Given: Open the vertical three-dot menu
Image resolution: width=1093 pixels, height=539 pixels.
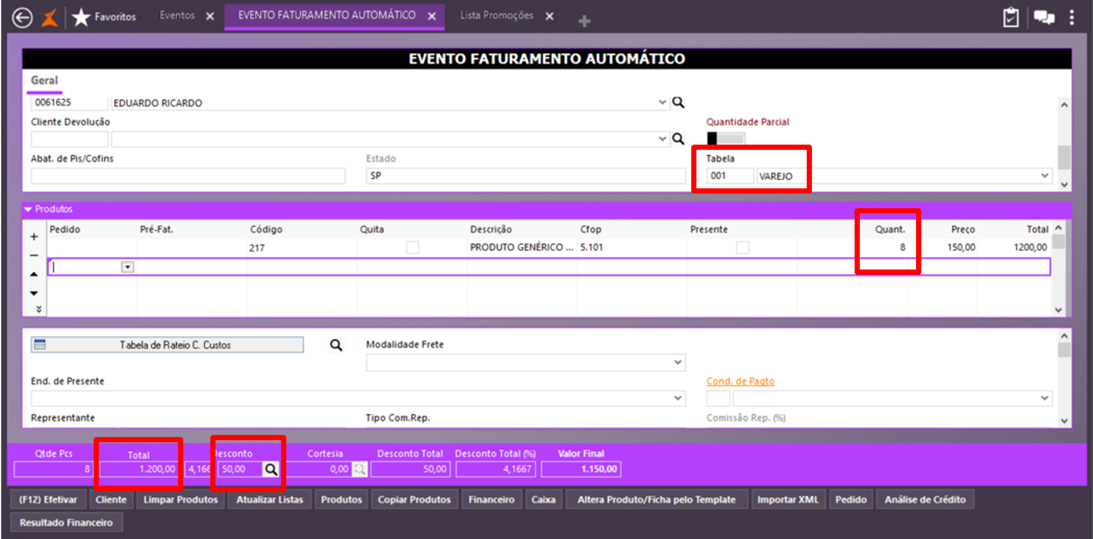Looking at the screenshot, I should (1072, 18).
